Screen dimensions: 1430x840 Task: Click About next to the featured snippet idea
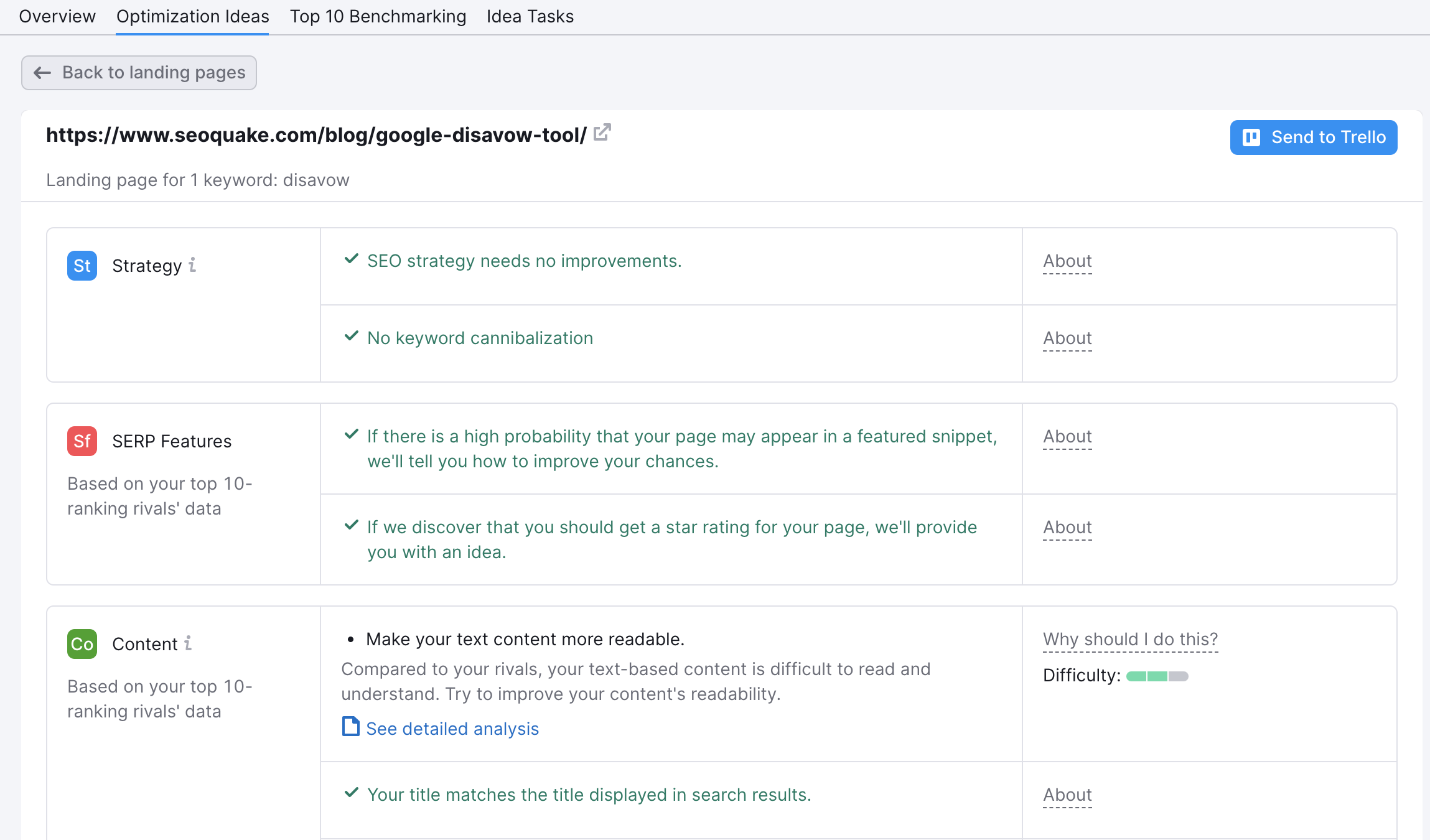[1067, 437]
